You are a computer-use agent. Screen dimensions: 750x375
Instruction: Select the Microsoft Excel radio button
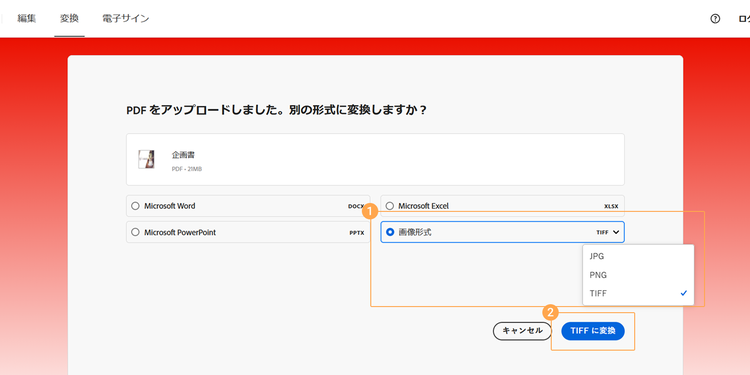click(390, 206)
